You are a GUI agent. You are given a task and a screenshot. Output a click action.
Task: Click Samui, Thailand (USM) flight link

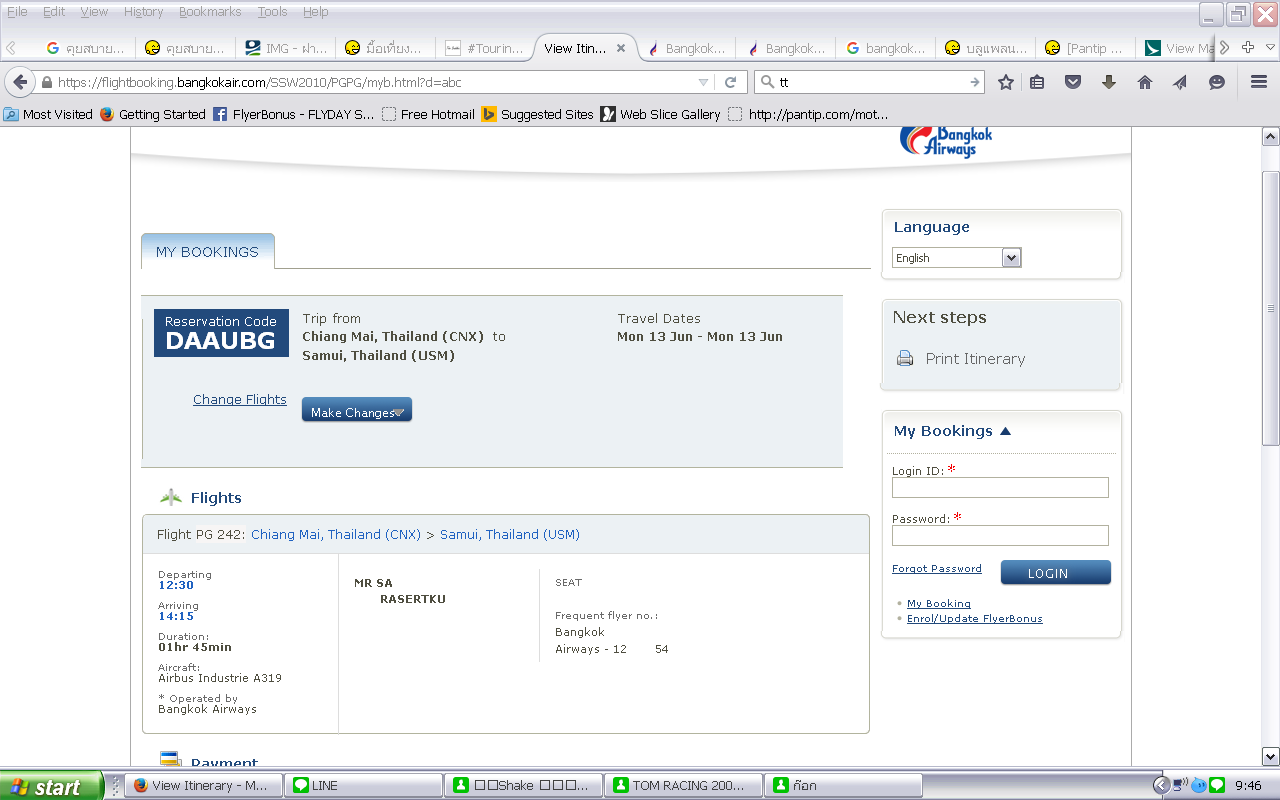(510, 534)
